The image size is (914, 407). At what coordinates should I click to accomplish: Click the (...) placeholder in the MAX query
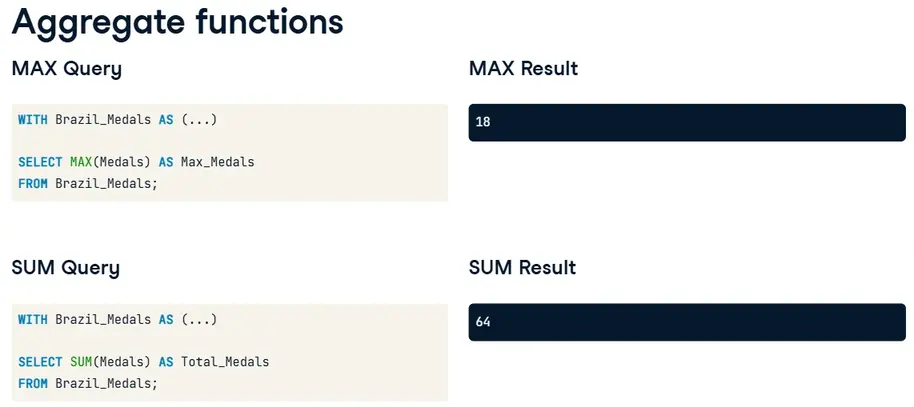click(x=199, y=120)
